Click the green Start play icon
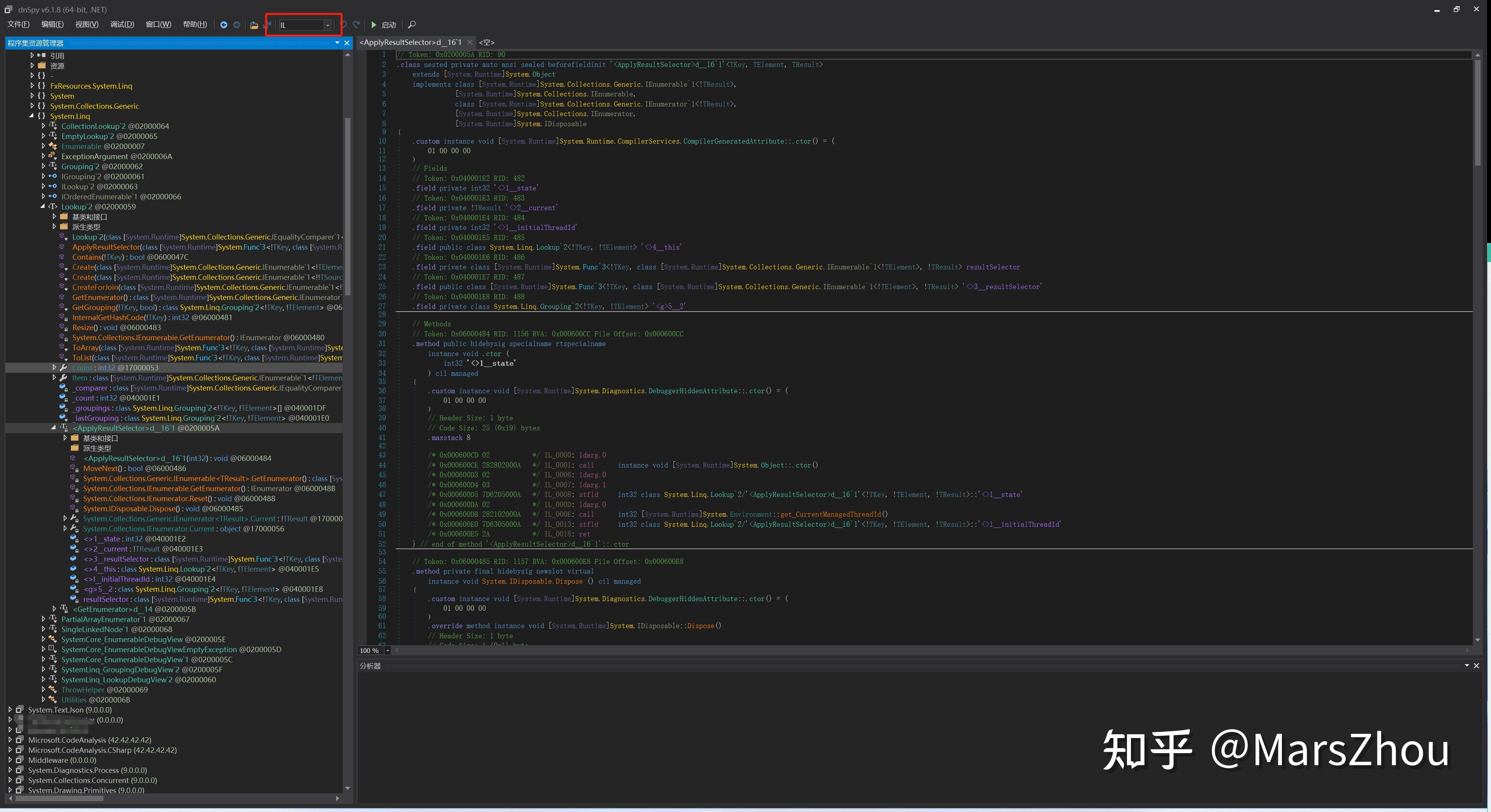This screenshot has width=1491, height=812. [374, 25]
